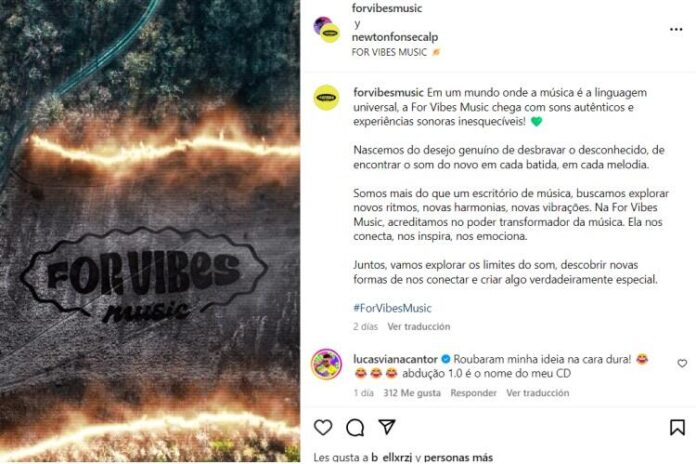This screenshot has height=464, width=696.
Task: Open forvibesmusic avatar beside the caption
Action: point(327,97)
